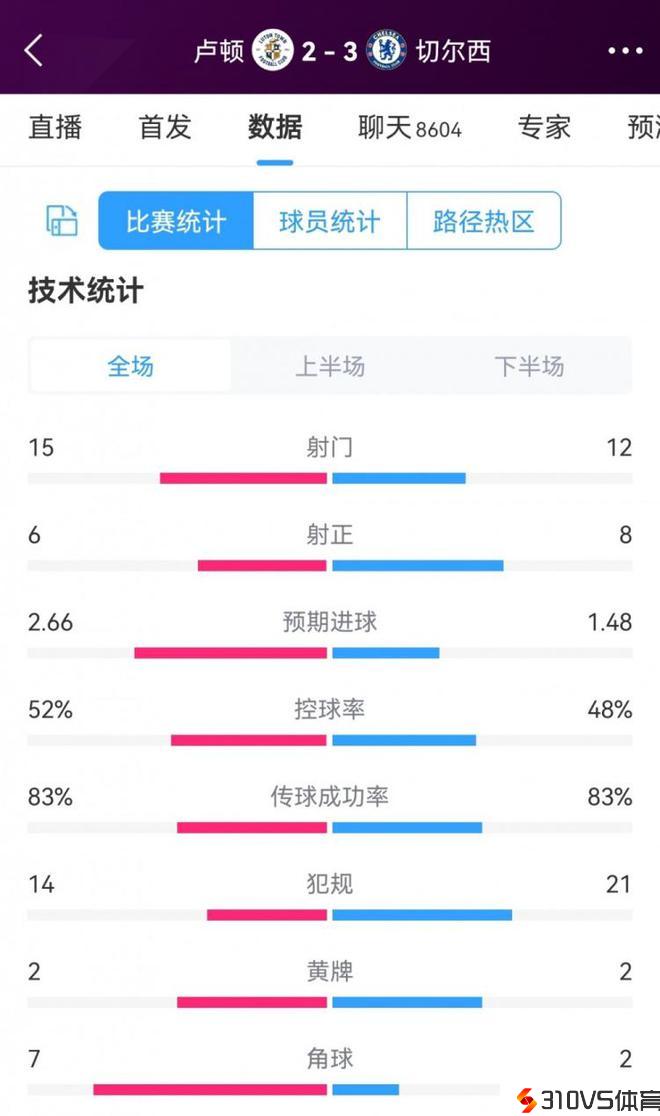This screenshot has height=1116, width=660.
Task: Tap the layout switch icon beside 比赛统计
Action: pyautogui.click(x=62, y=221)
